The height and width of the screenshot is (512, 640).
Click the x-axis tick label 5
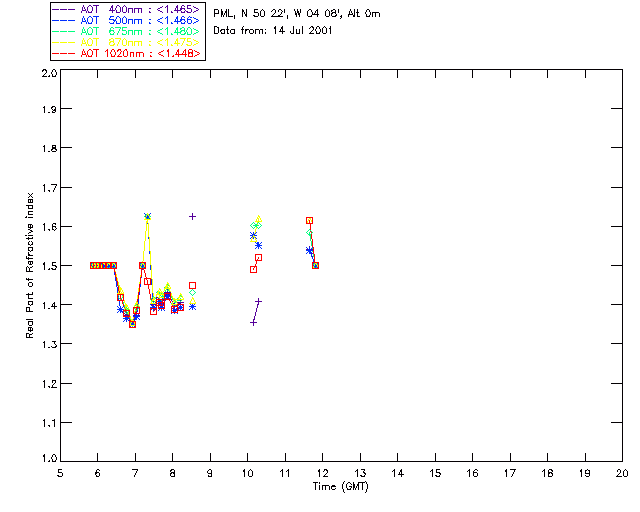pos(60,473)
